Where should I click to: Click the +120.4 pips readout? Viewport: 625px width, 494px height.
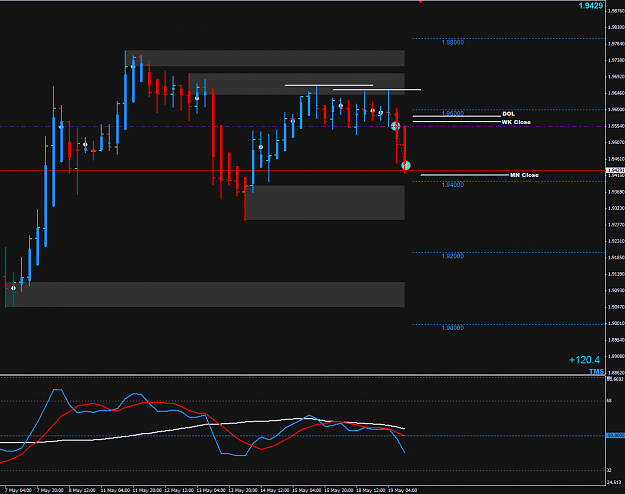584,360
